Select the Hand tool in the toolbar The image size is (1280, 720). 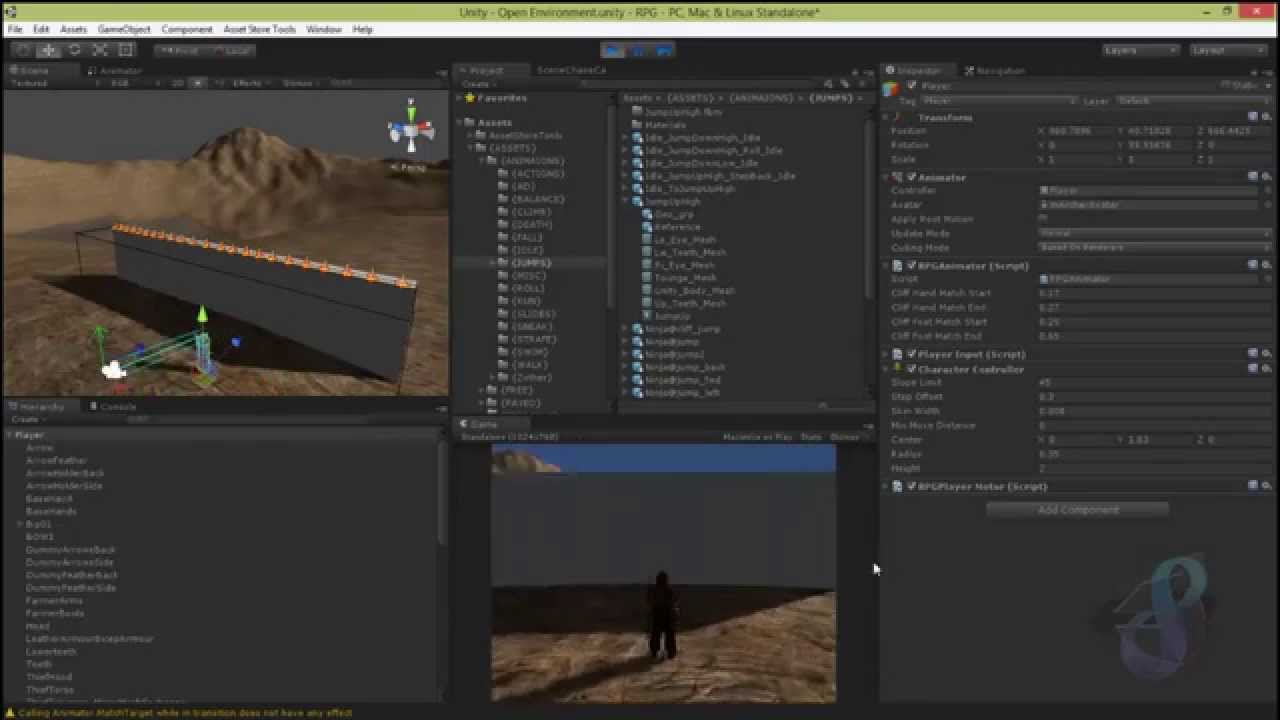(22, 50)
